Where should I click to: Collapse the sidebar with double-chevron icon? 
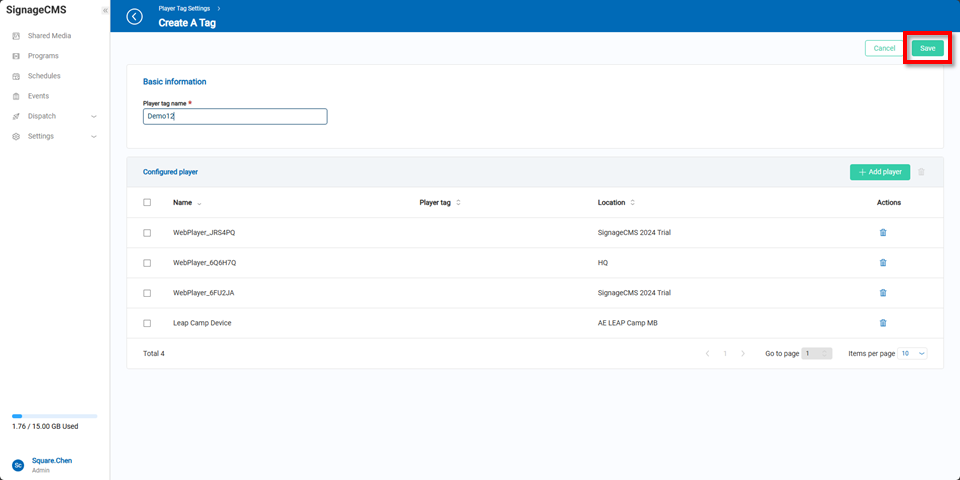coord(105,10)
